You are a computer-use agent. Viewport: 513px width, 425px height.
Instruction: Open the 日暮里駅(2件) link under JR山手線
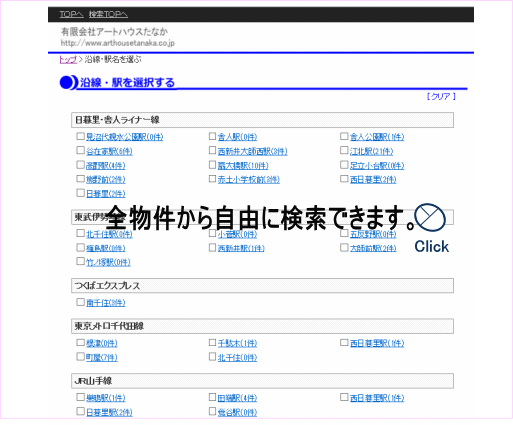(109, 412)
